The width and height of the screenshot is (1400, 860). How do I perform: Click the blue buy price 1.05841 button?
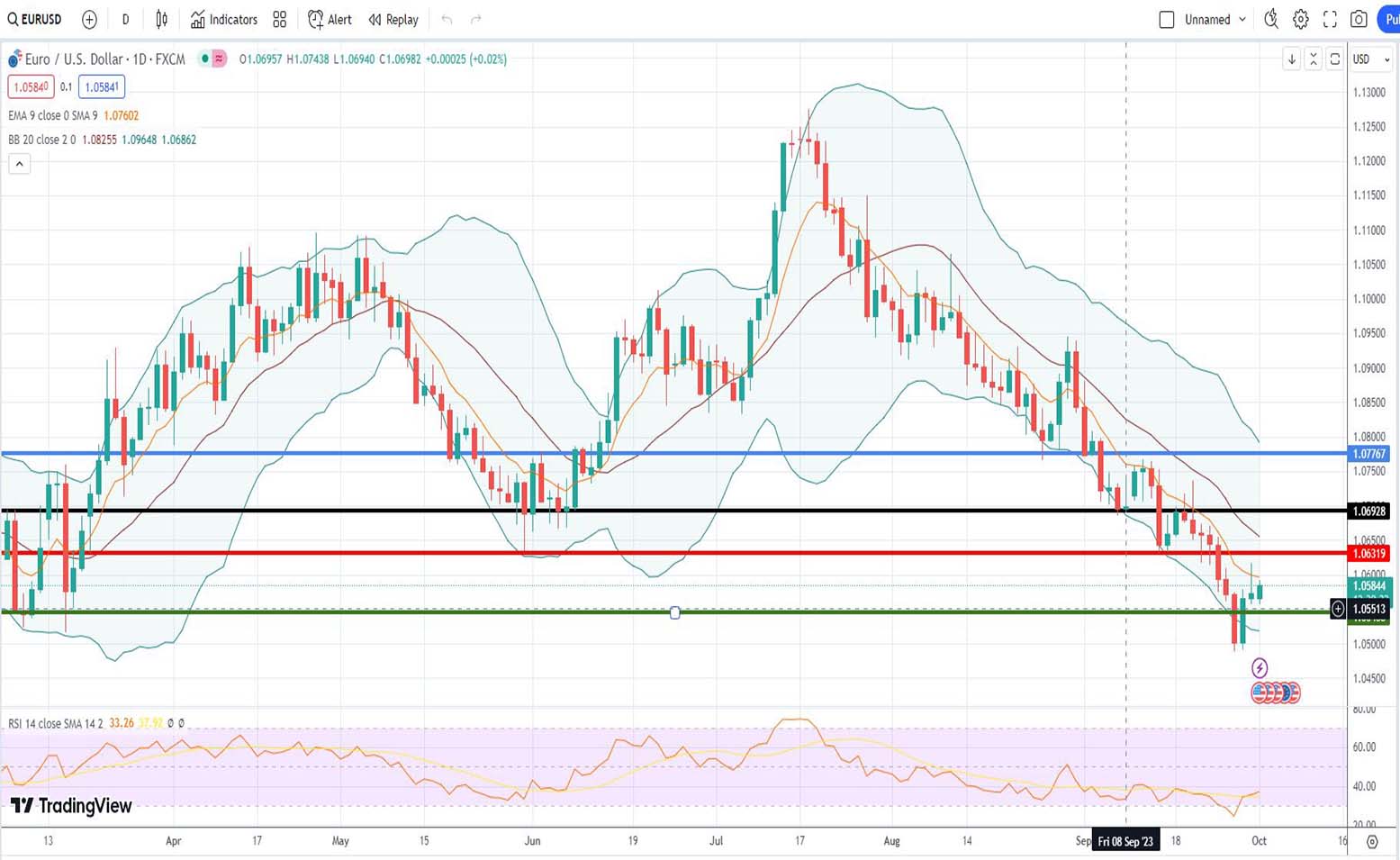tap(102, 87)
